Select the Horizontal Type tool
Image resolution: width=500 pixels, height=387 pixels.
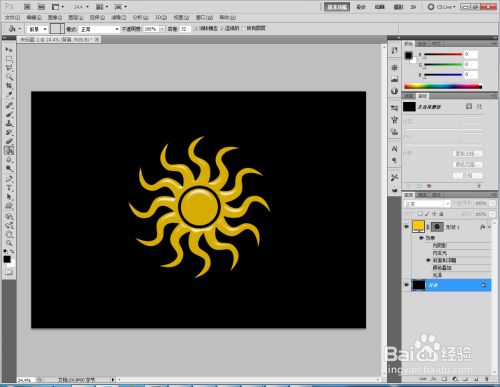point(9,188)
